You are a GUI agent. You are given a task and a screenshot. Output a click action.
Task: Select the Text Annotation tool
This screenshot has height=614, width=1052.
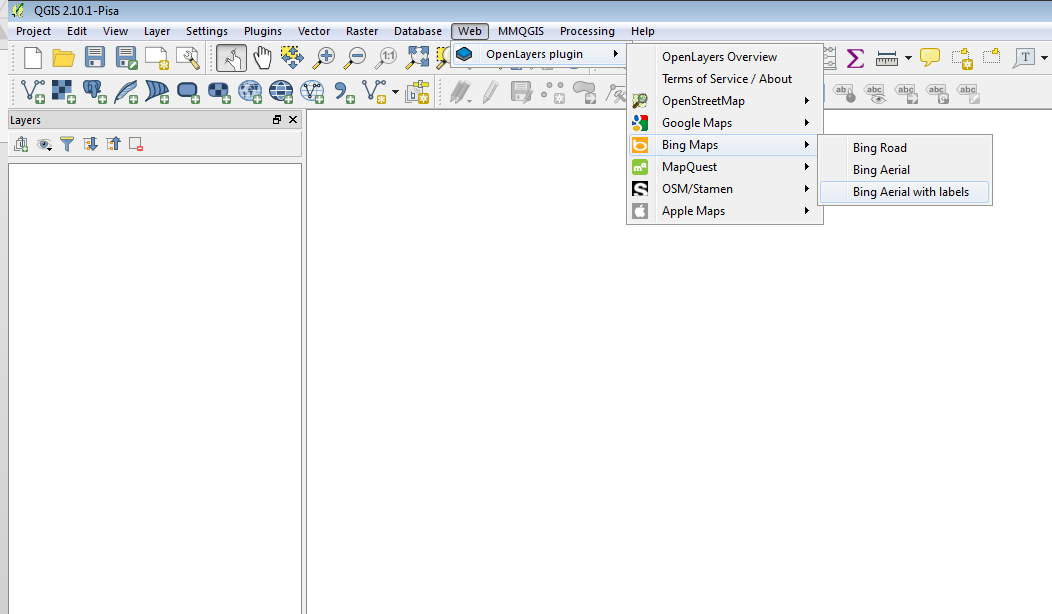click(1024, 58)
